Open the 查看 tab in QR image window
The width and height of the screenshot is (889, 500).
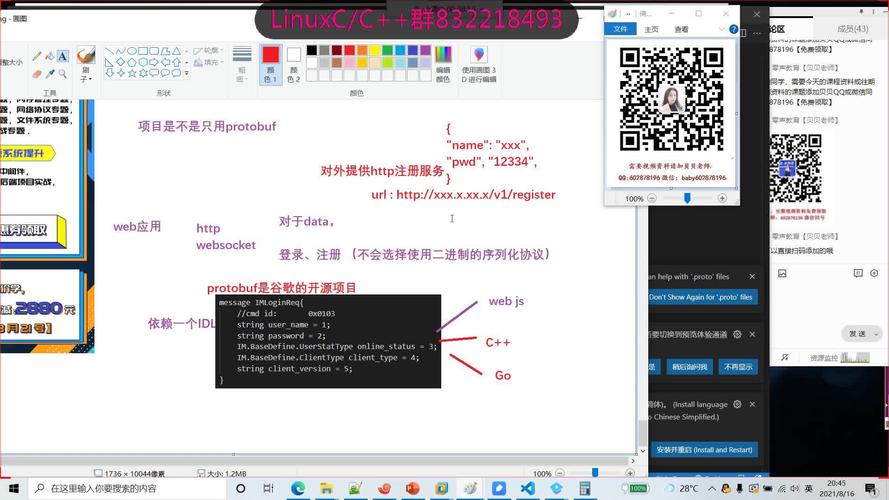tap(681, 29)
